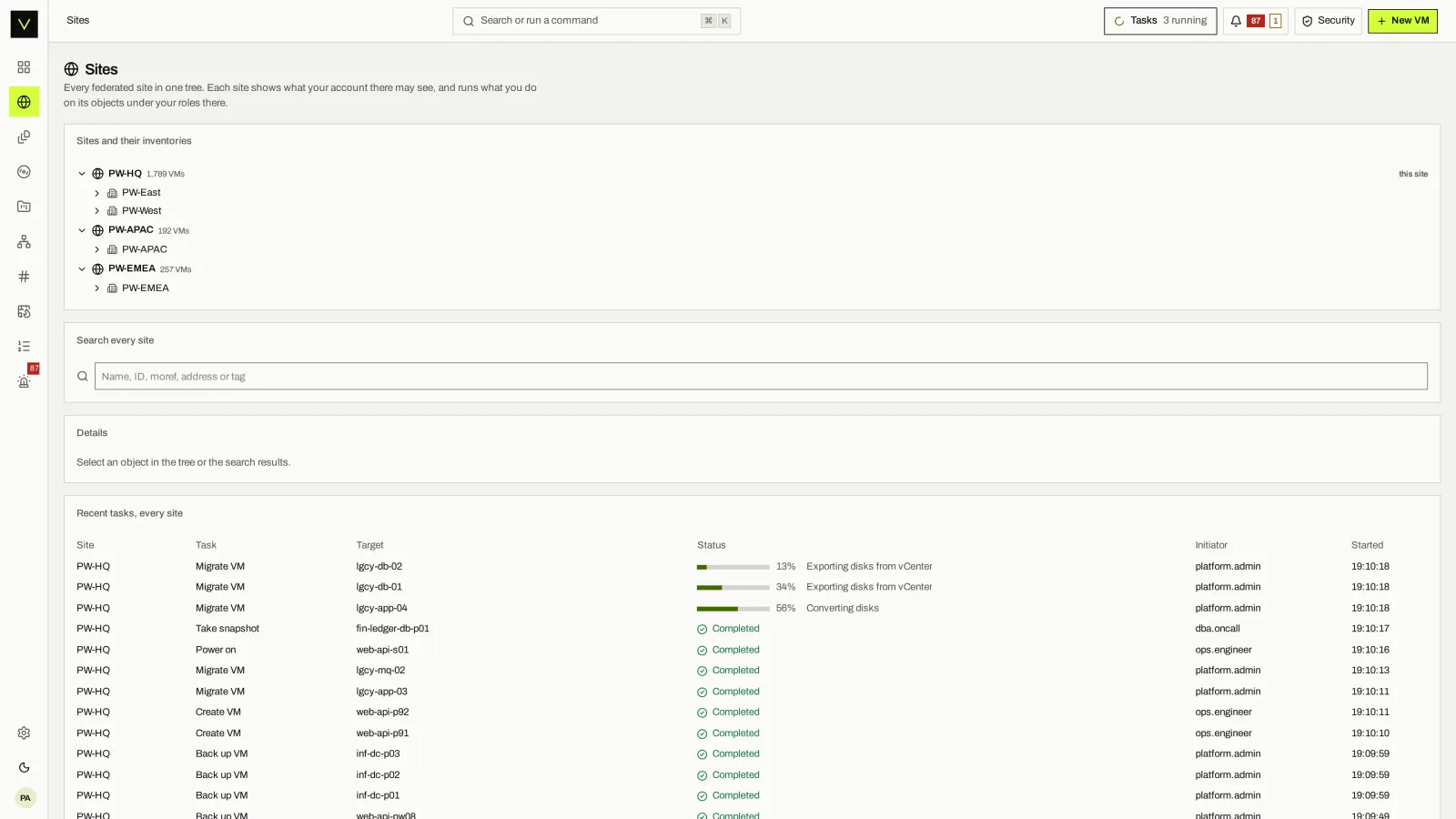The width and height of the screenshot is (1456, 819).
Task: Expand the PW-East datacenter
Action: 96,193
